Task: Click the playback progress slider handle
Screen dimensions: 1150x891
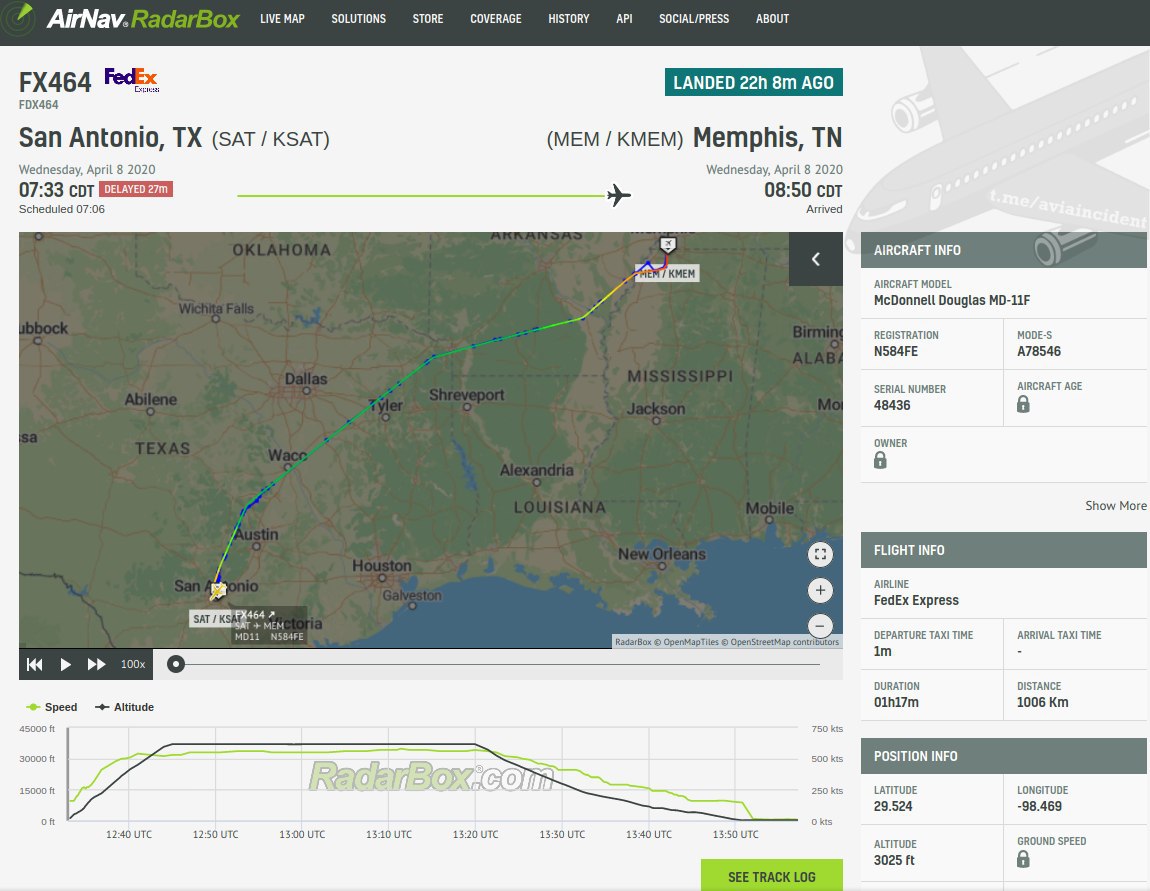Action: (176, 664)
